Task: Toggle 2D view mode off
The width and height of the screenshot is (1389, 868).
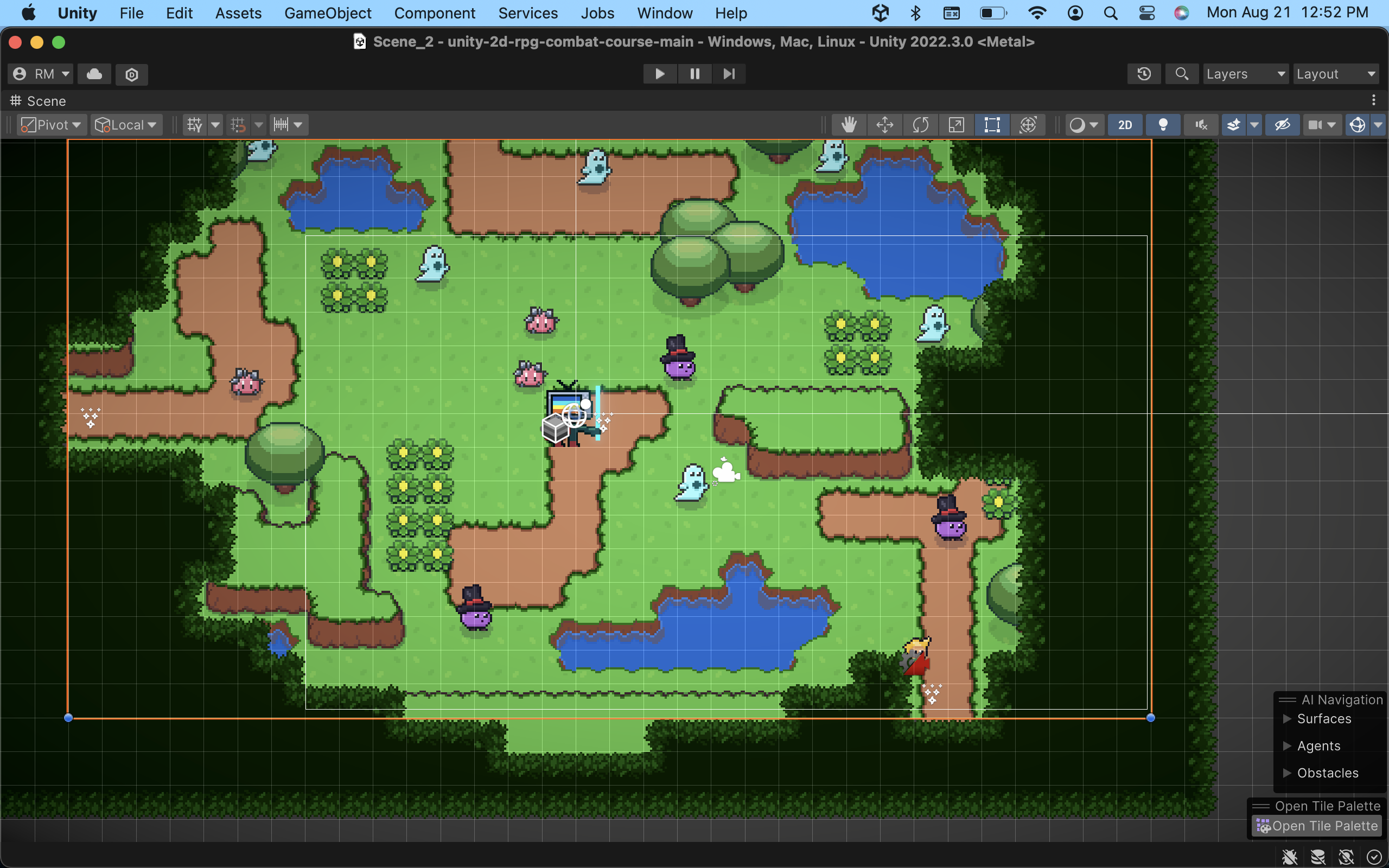Action: tap(1124, 125)
